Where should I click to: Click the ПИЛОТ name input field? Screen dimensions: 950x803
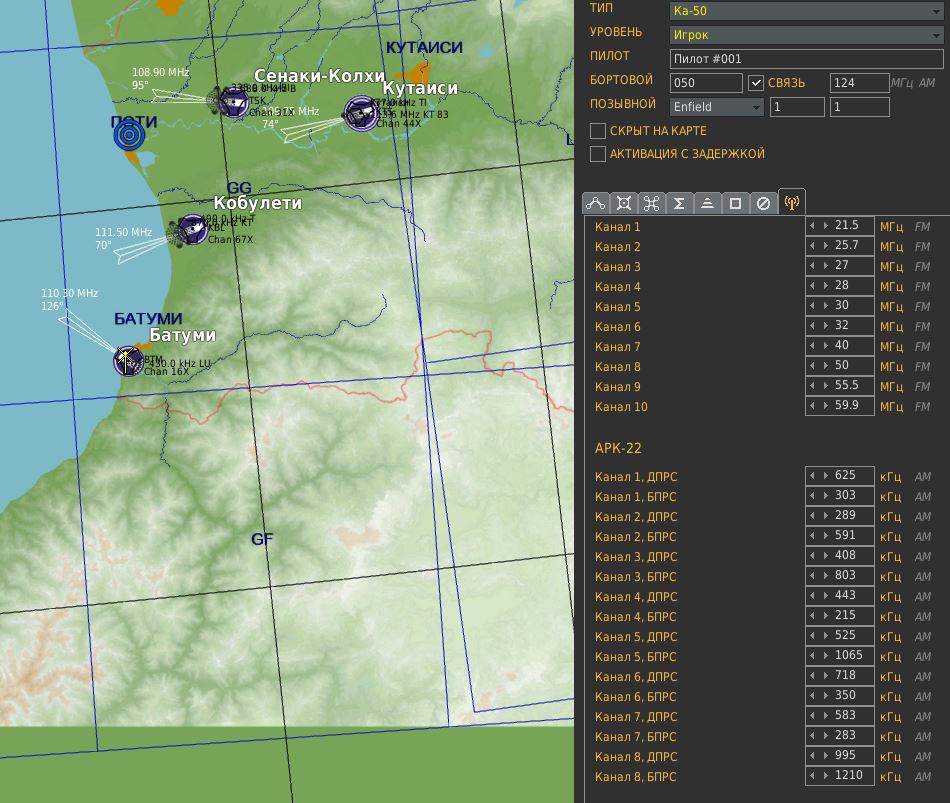pos(806,59)
